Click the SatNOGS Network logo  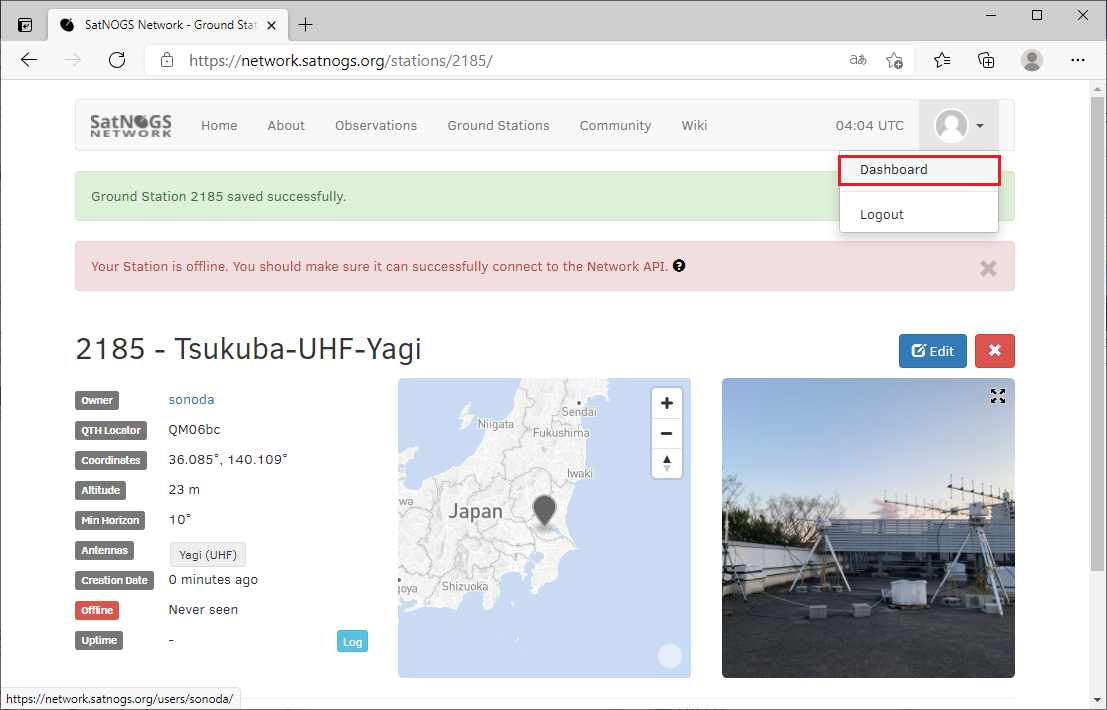(130, 125)
